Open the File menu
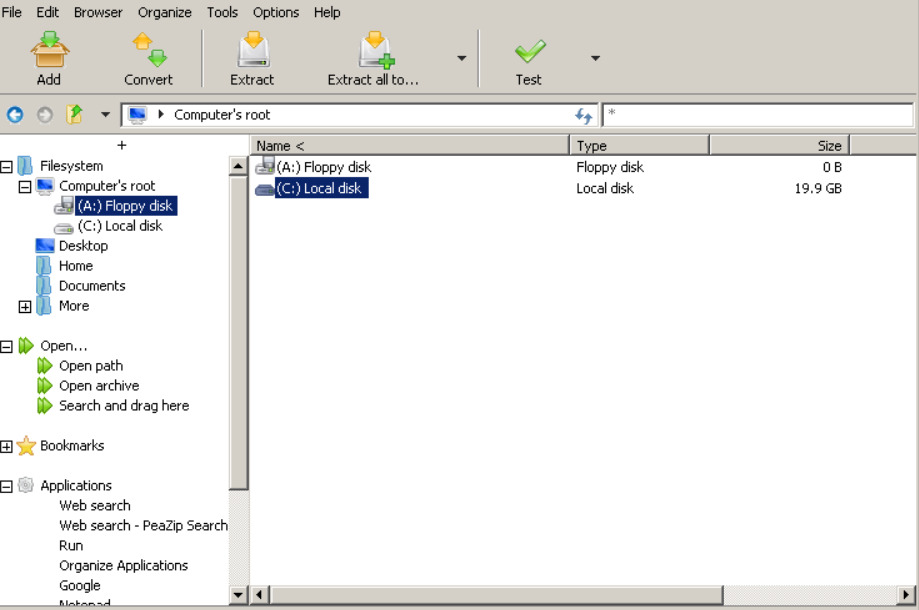The height and width of the screenshot is (610, 919). (x=11, y=12)
